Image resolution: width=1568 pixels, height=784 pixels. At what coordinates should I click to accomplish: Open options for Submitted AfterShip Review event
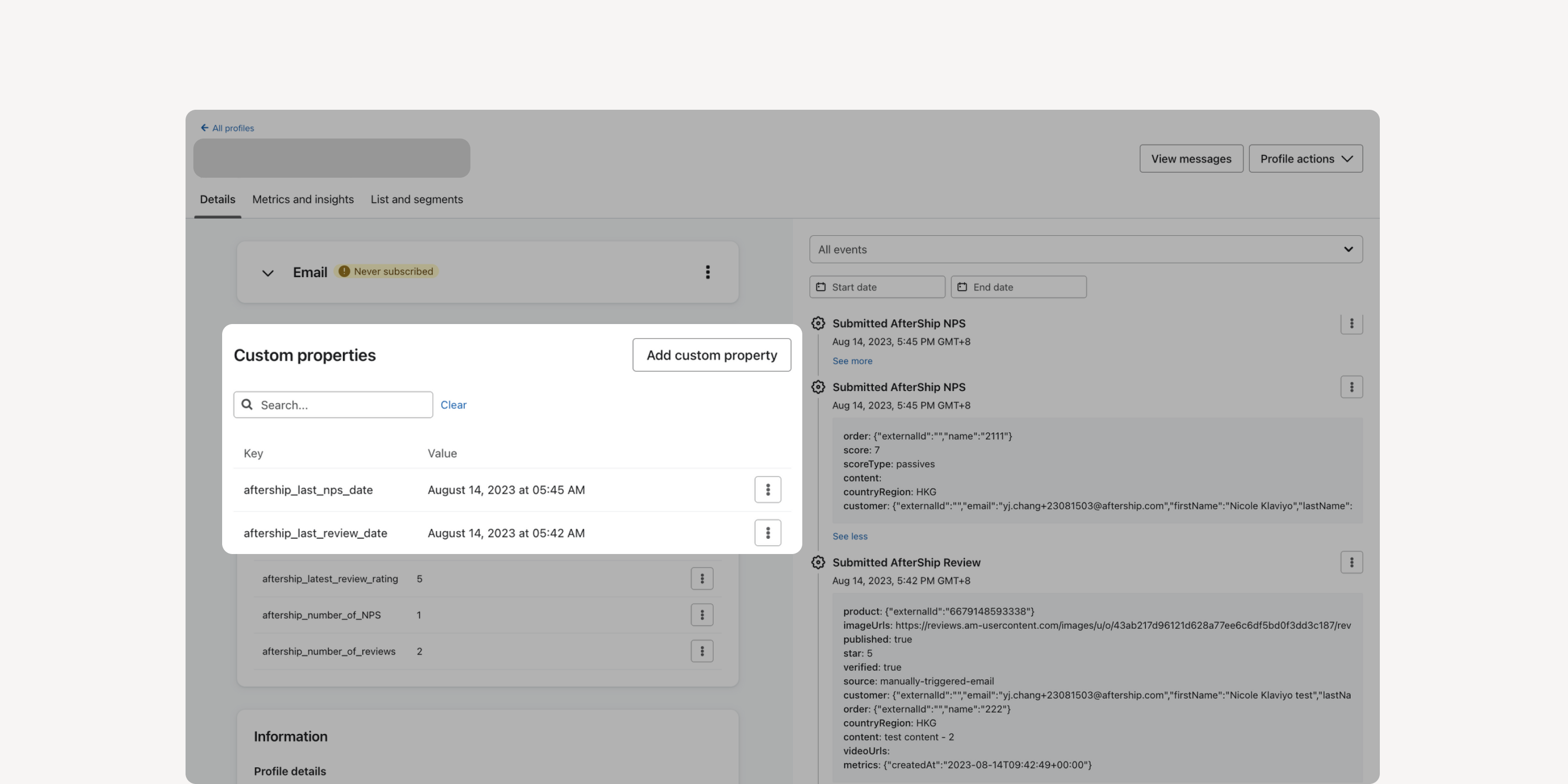coord(1351,562)
